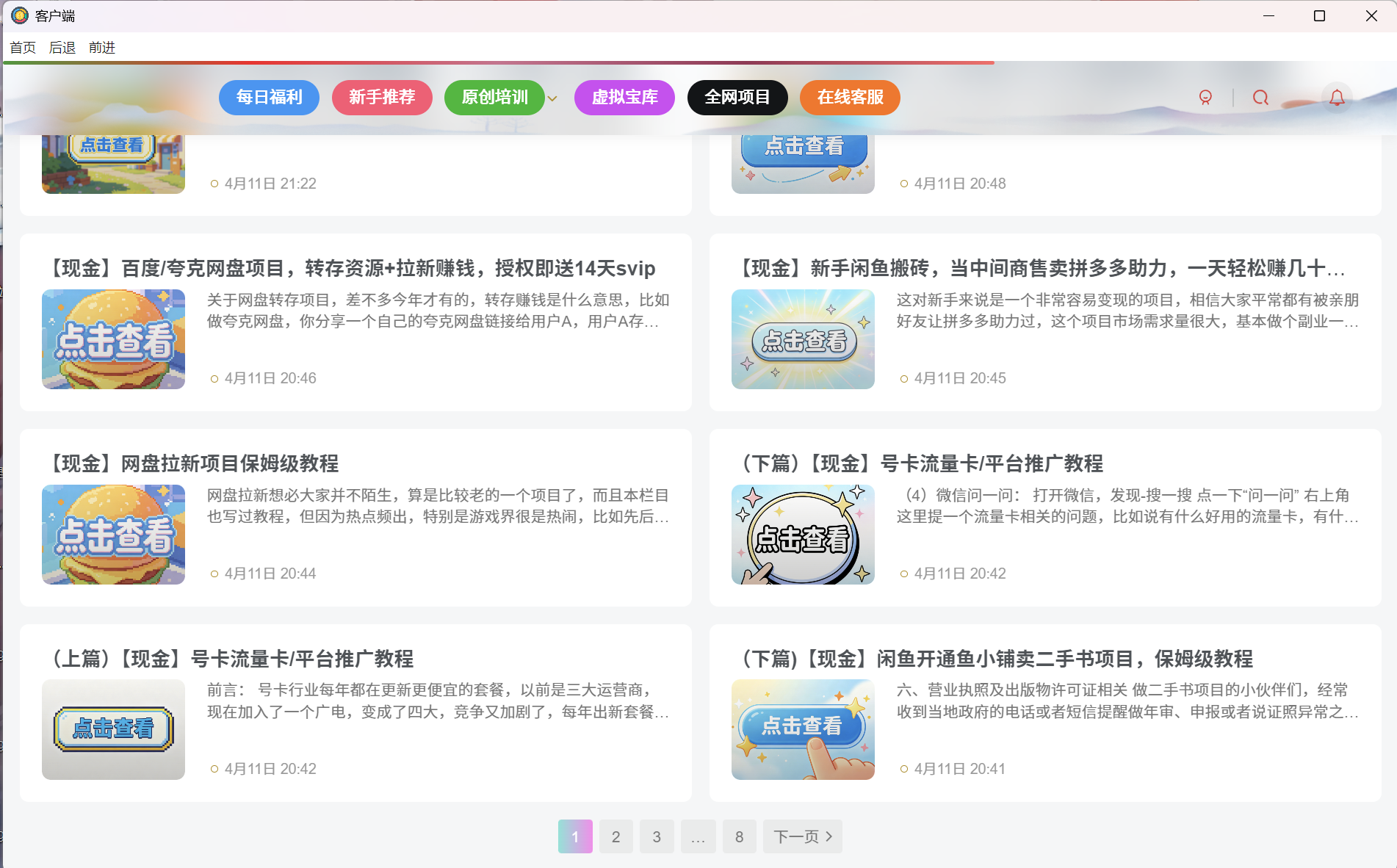Image resolution: width=1397 pixels, height=868 pixels.
Task: Jump to page 8
Action: tap(739, 836)
